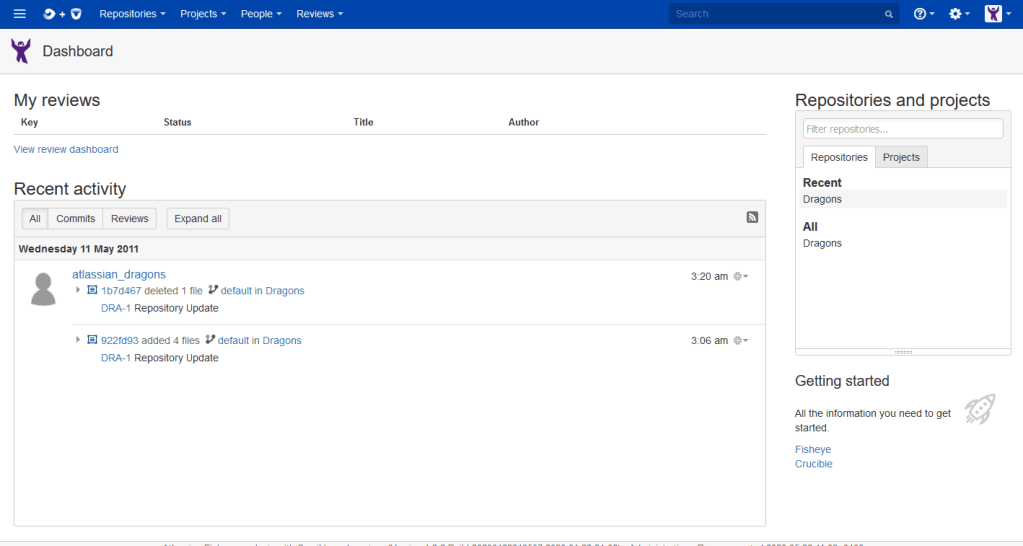Screen dimensions: 1023x546
Task: Click the Fisheye Crucible logo
Action: click(62, 14)
